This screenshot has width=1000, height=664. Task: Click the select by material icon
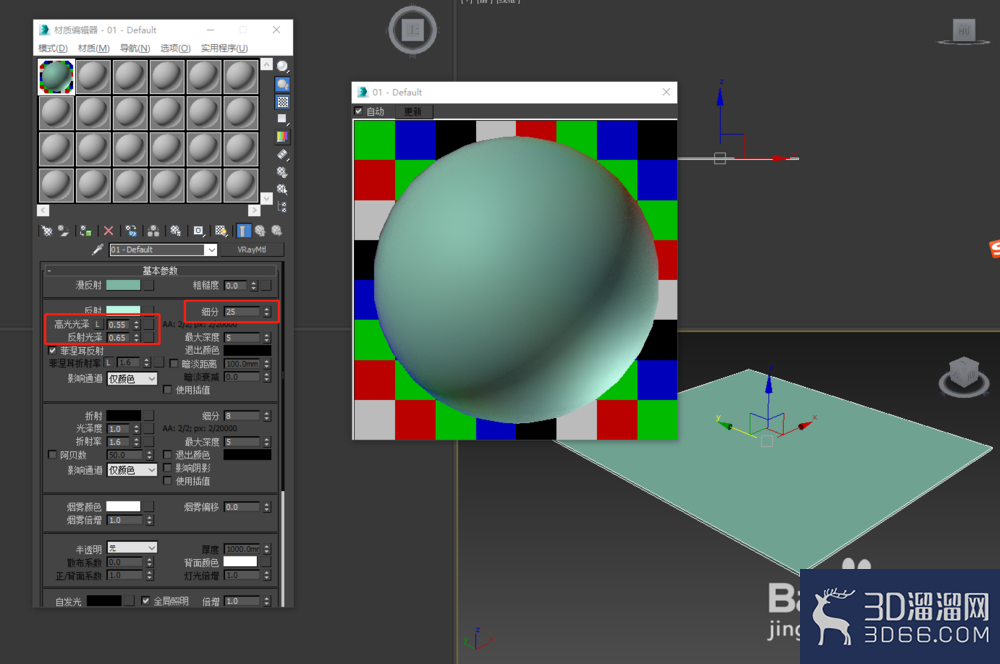[283, 189]
